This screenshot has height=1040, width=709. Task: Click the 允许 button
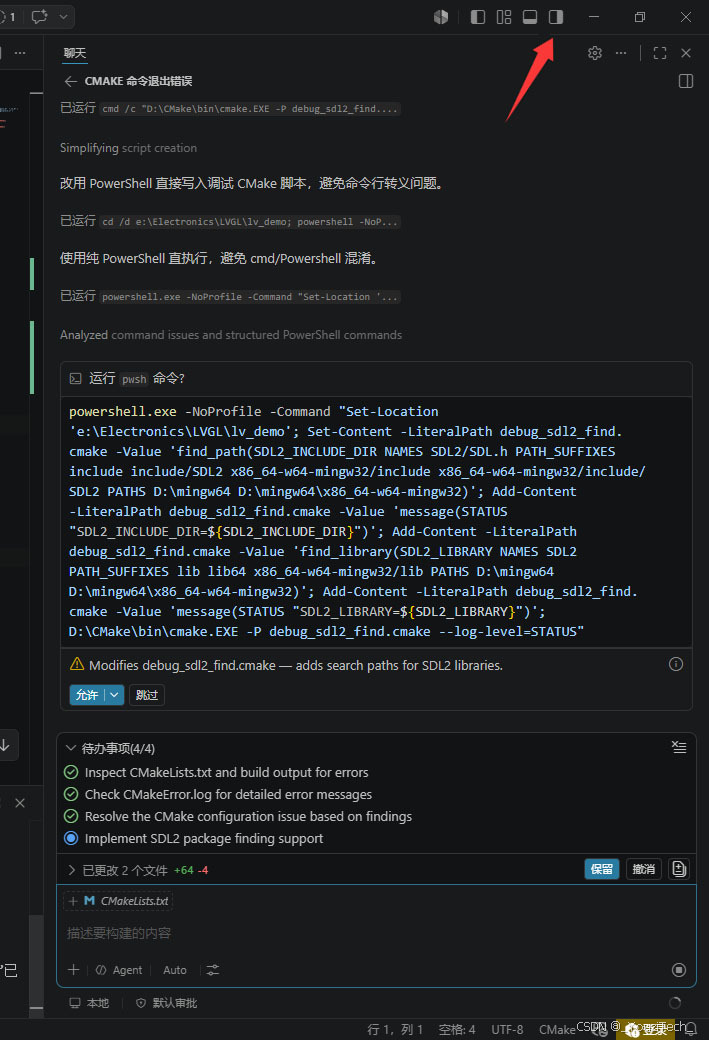[87, 694]
